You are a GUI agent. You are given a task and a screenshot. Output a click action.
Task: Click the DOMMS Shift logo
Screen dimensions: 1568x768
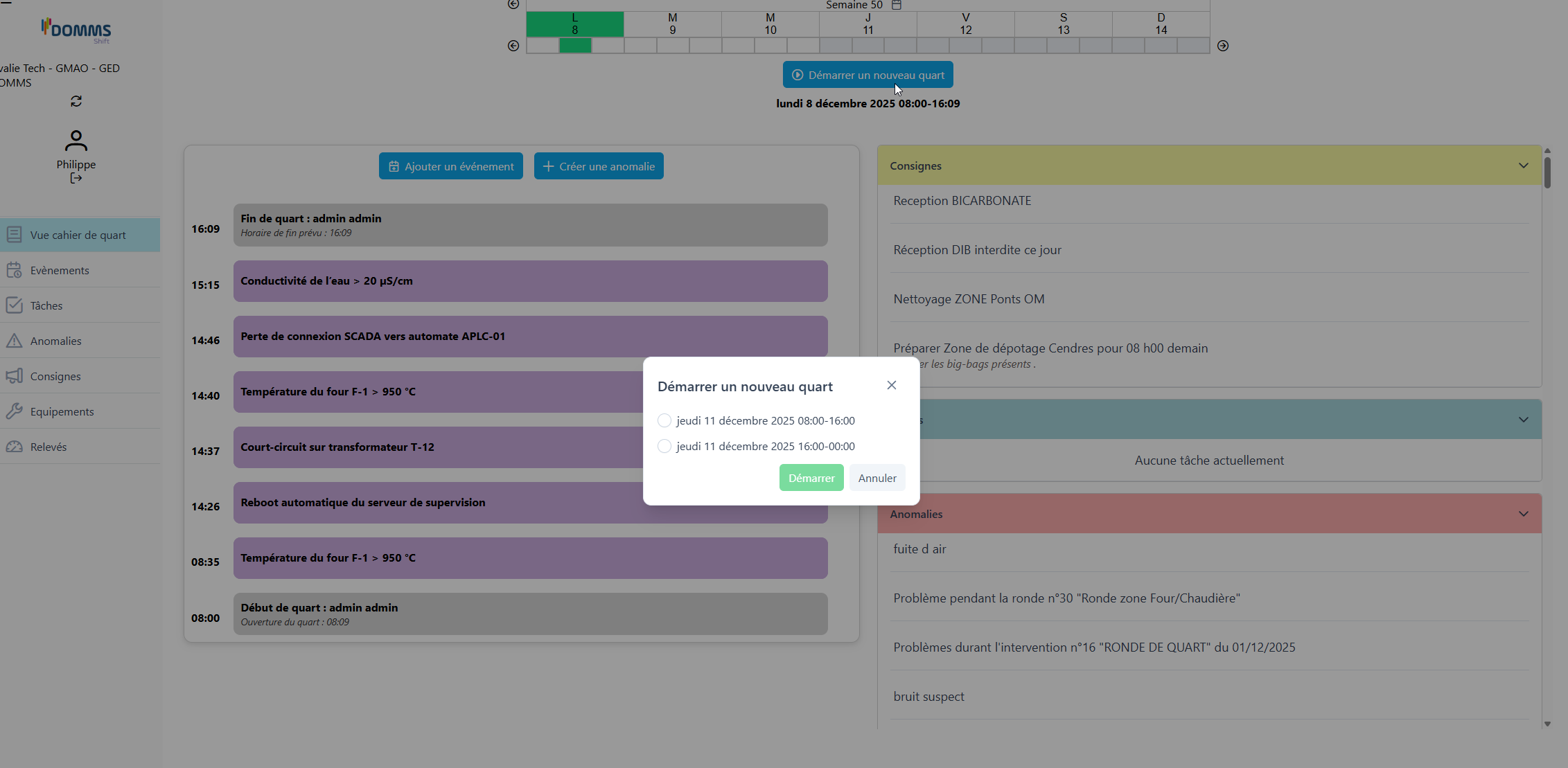click(76, 30)
